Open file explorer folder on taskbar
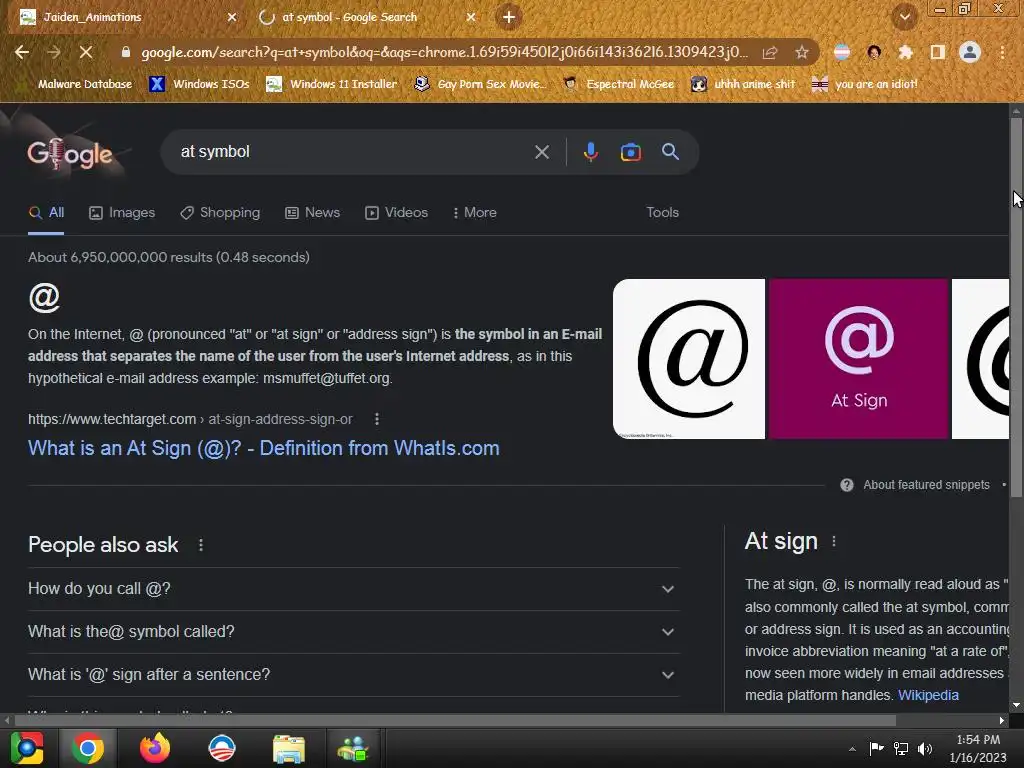Screen dimensions: 1024x768 (x=289, y=748)
